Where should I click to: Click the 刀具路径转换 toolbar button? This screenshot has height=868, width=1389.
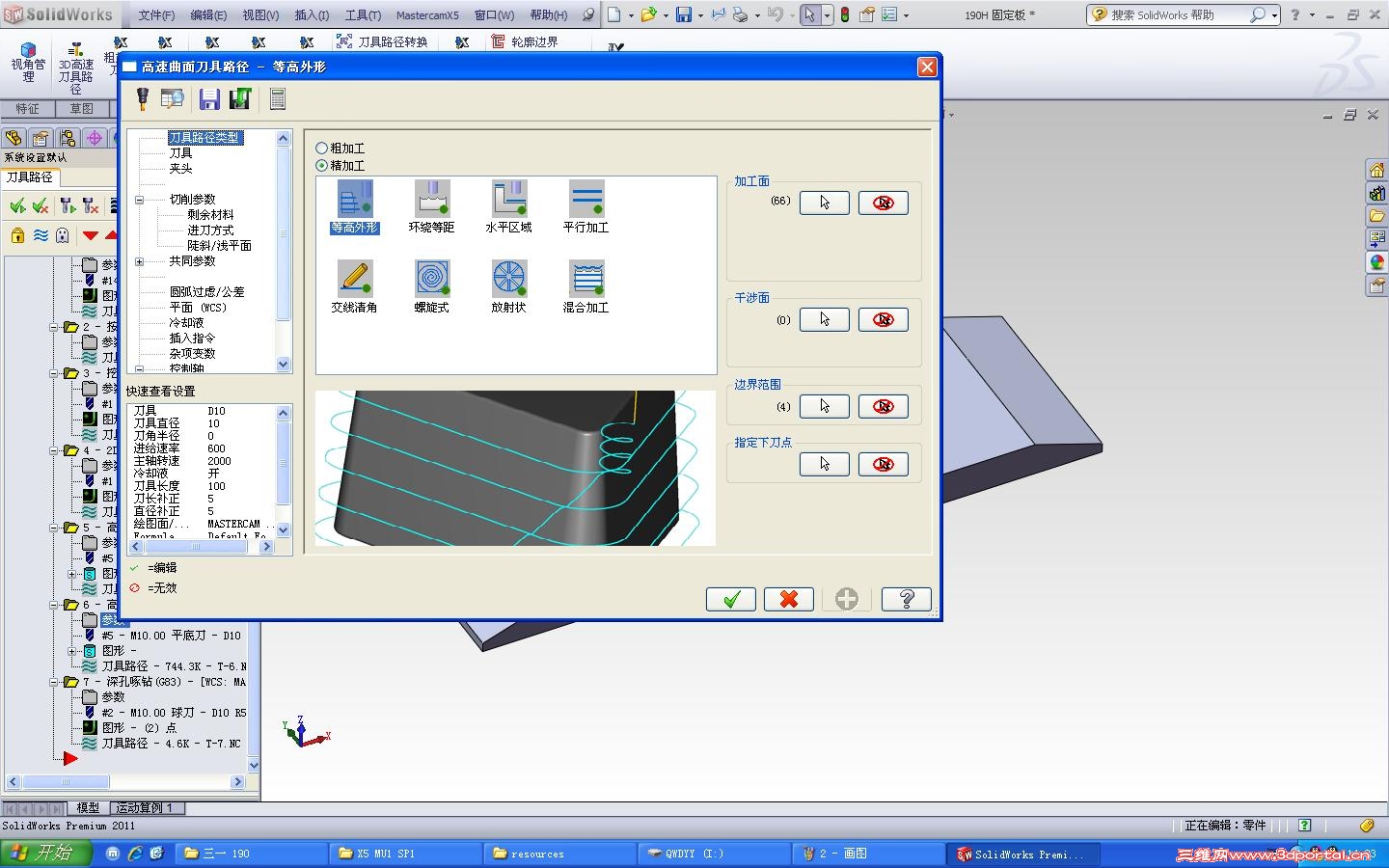pos(382,41)
